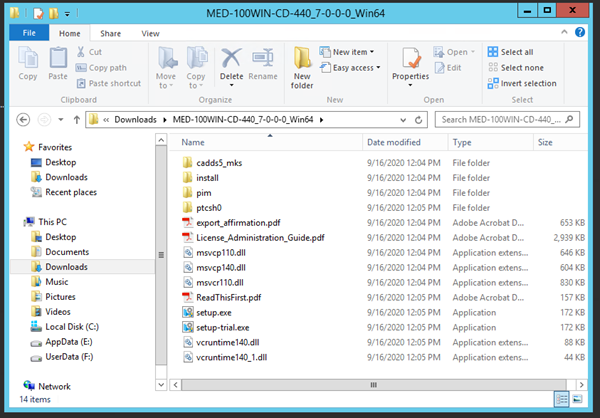This screenshot has width=600, height=418.
Task: Click Edit in the Open group
Action: 448,68
